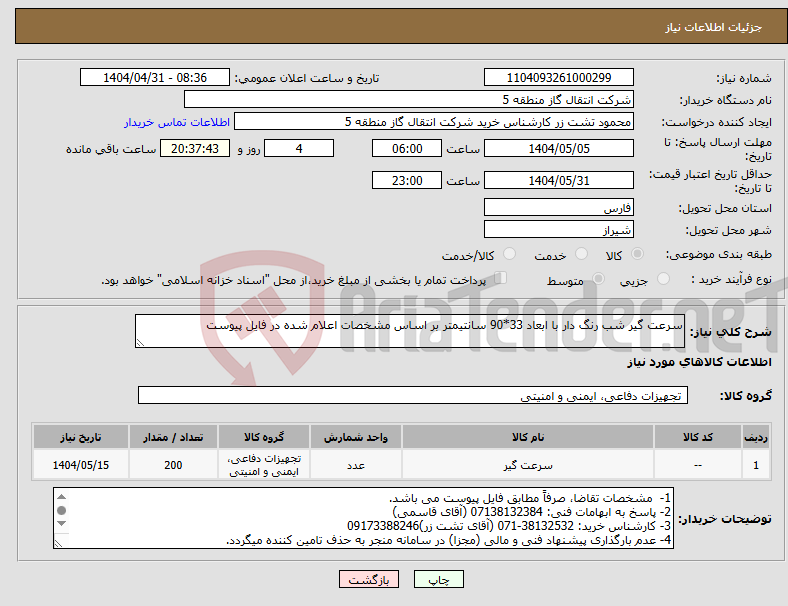Click the need date cell 1404/05/15
The width and height of the screenshot is (788, 606).
click(80, 465)
